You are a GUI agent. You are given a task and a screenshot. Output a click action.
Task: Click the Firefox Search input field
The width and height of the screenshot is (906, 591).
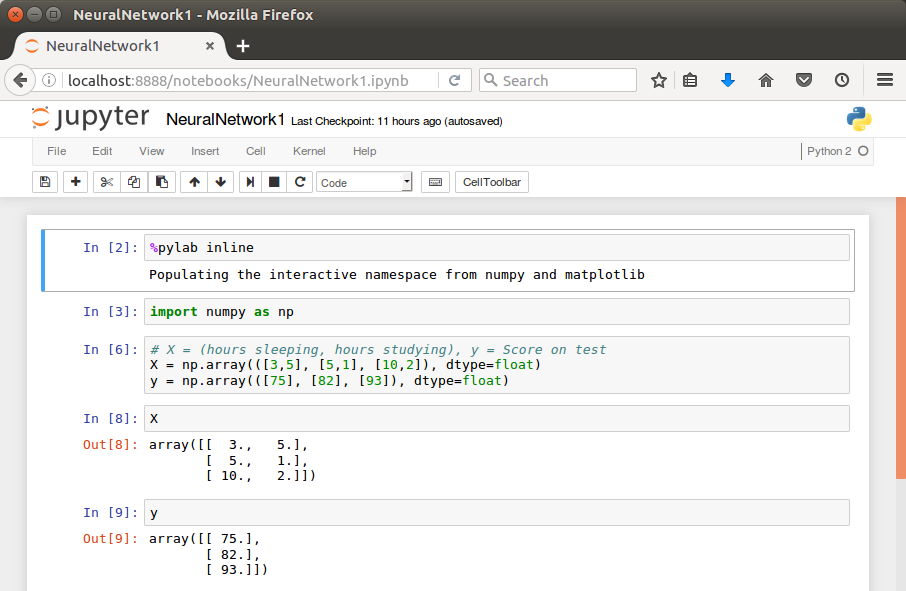click(x=558, y=80)
